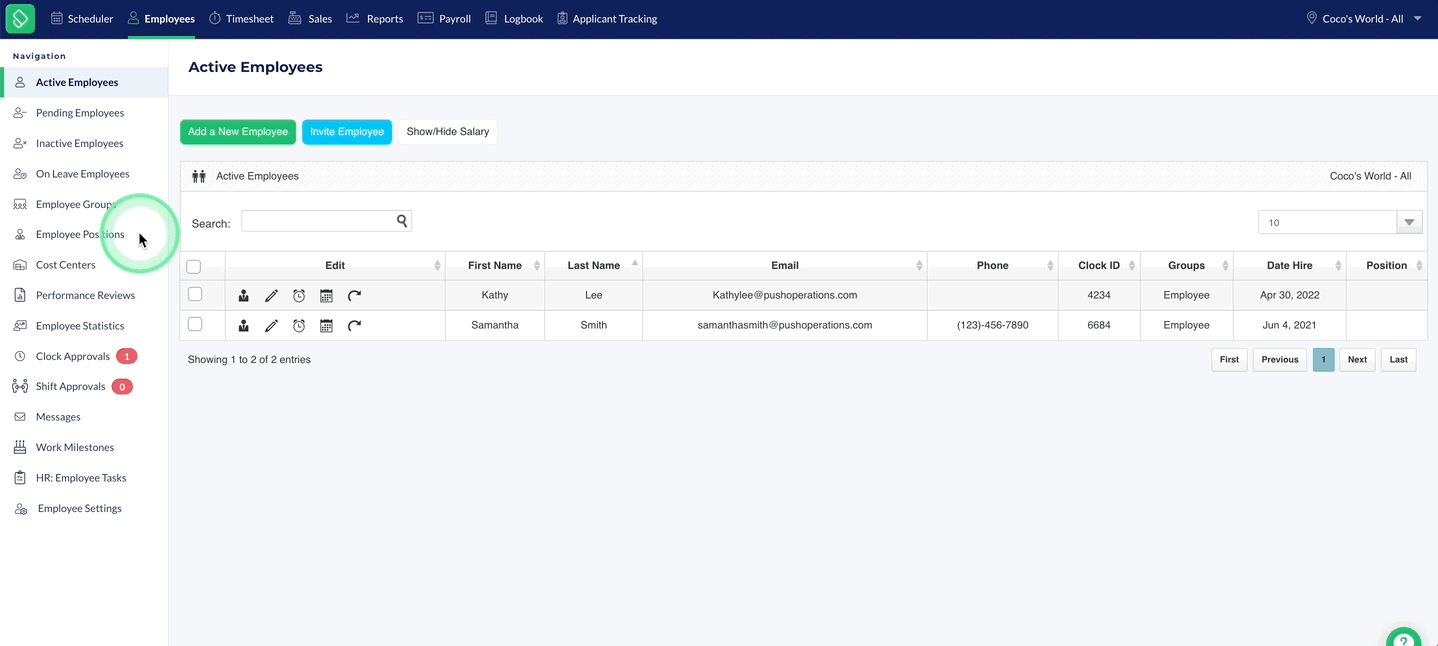Check the checkbox for Samantha Smith

195,324
